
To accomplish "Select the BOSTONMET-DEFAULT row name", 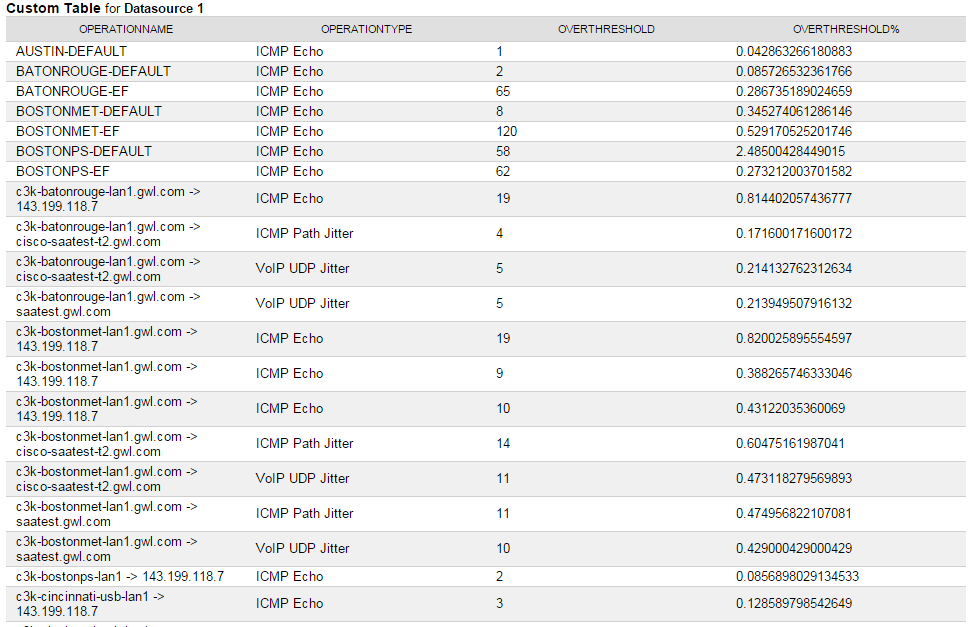I will pyautogui.click(x=89, y=111).
